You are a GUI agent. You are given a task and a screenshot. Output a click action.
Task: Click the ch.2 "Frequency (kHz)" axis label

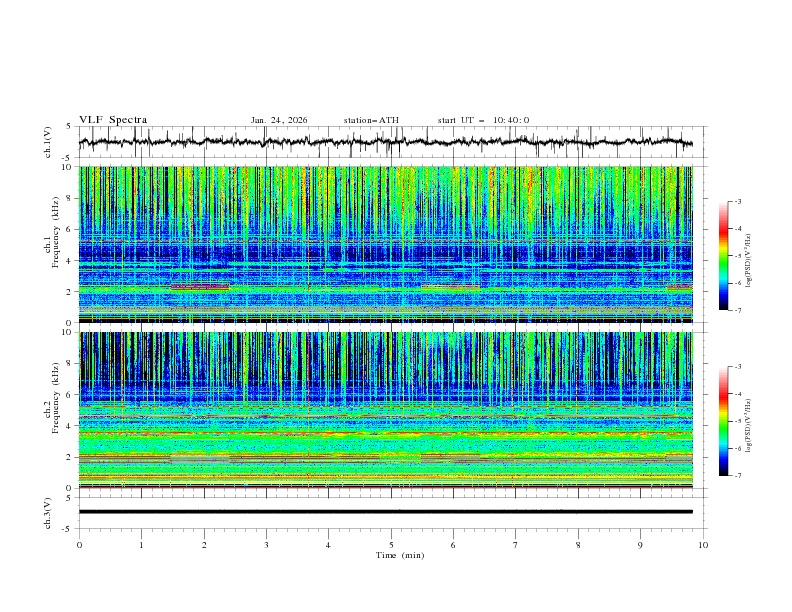55,397
